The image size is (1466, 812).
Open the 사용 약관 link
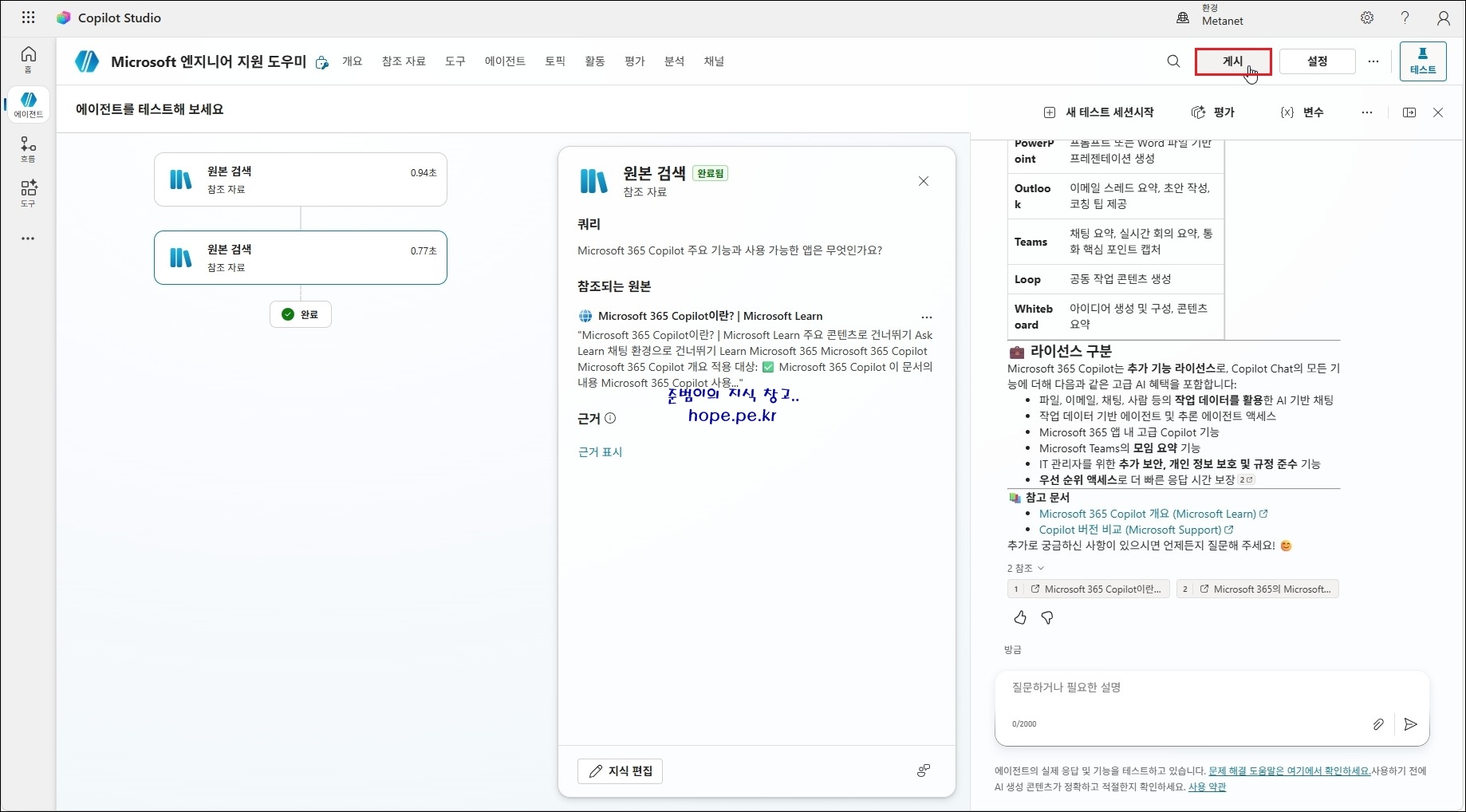click(1207, 786)
